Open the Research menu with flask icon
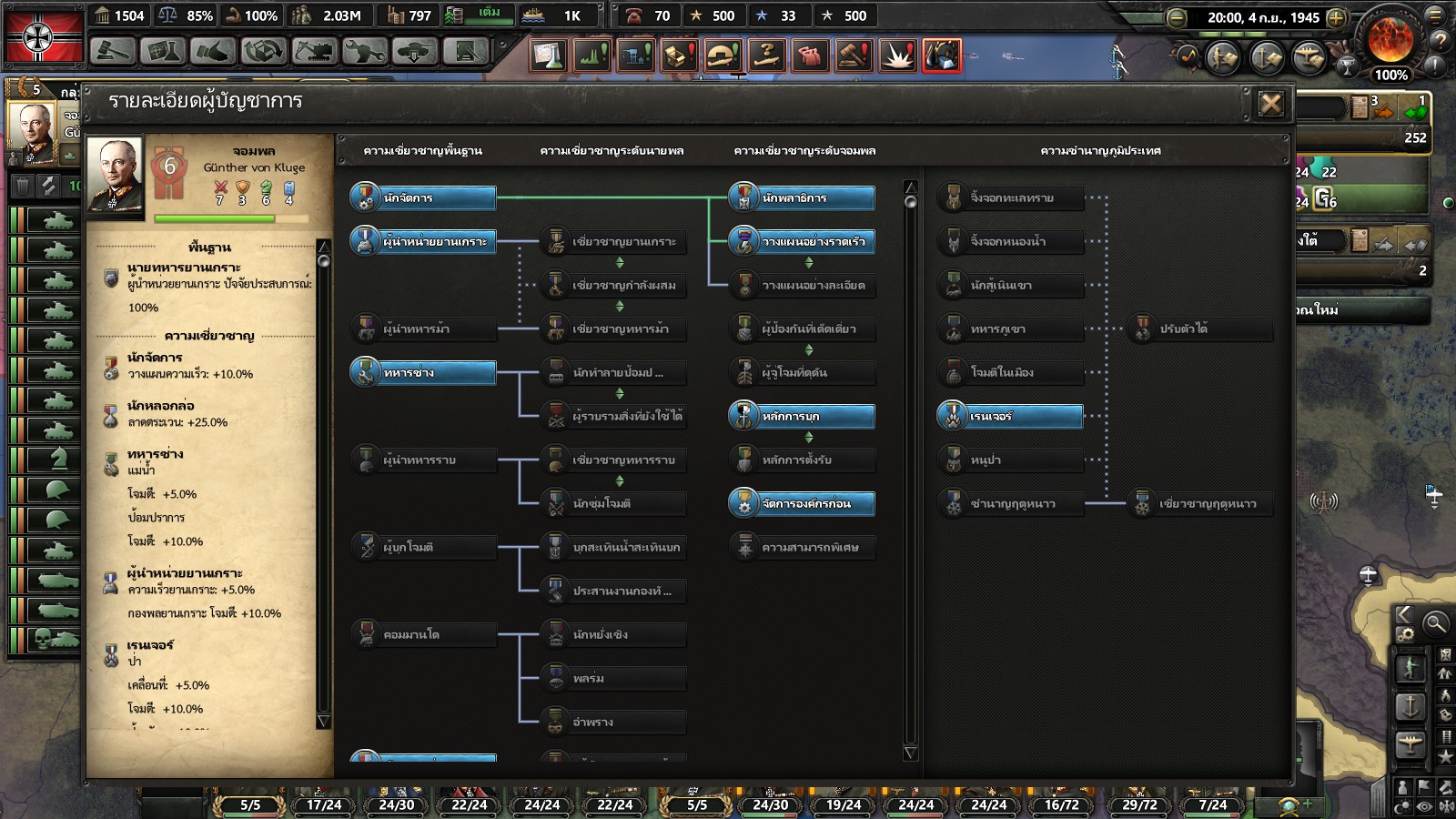This screenshot has height=819, width=1456. pos(162,52)
